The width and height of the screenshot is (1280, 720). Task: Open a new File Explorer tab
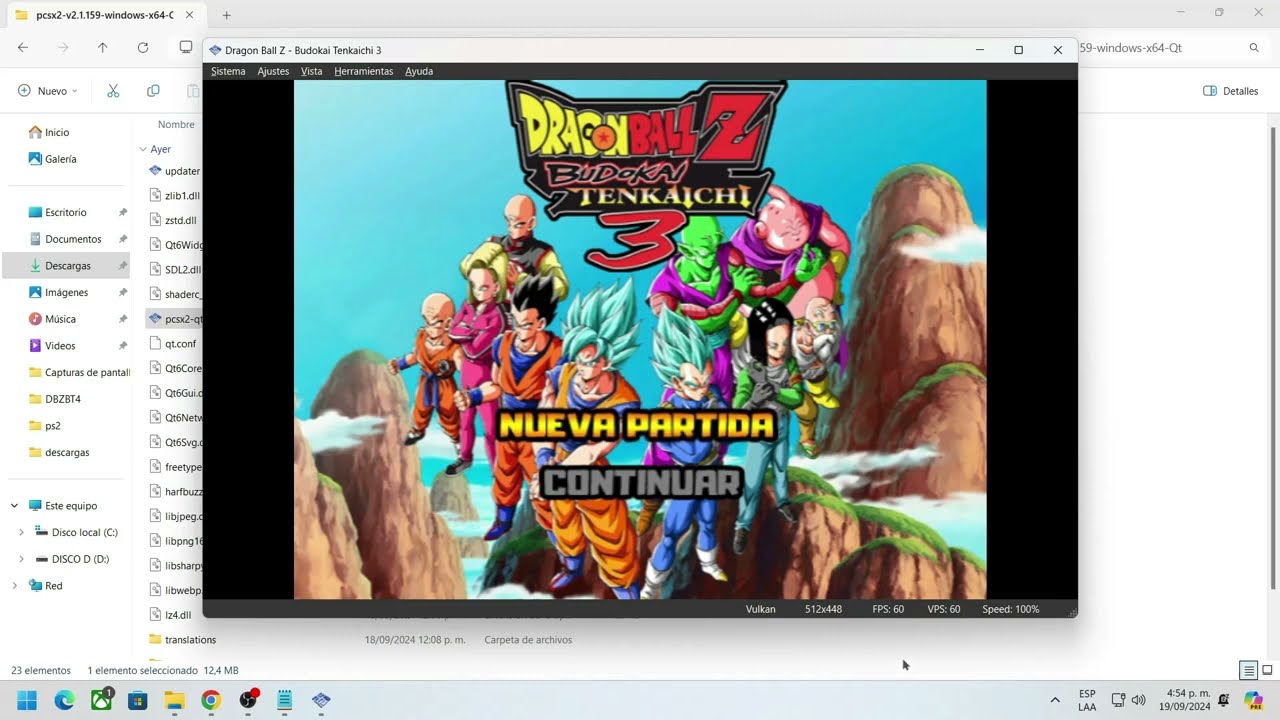(227, 15)
